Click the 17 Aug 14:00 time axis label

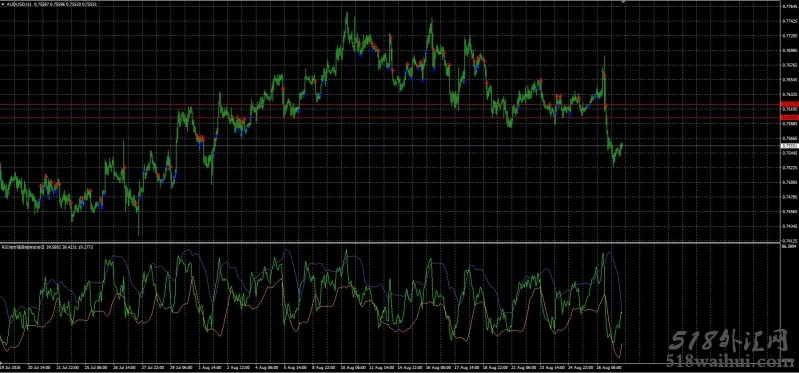click(x=467, y=367)
